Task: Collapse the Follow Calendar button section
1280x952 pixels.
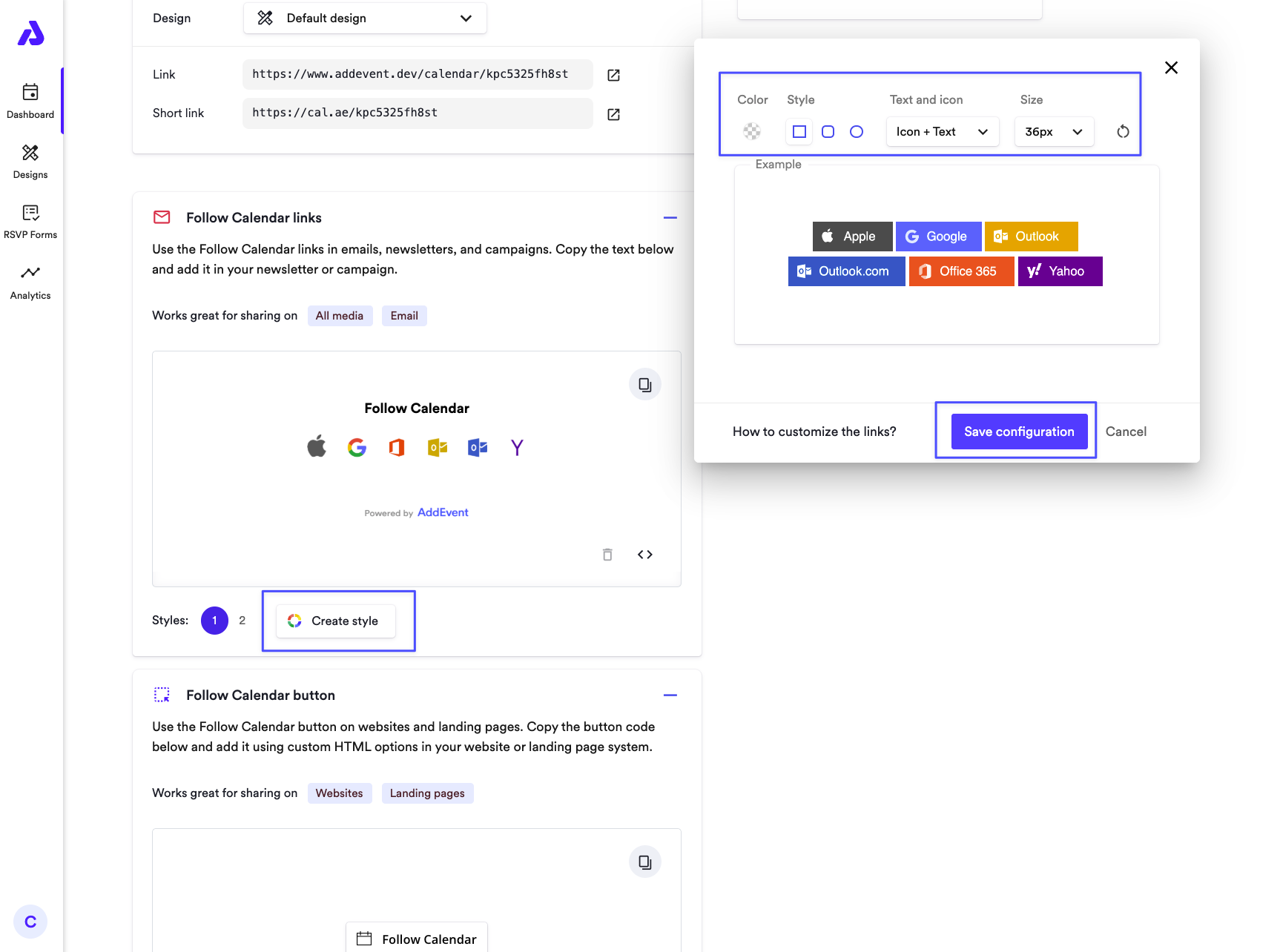Action: click(x=670, y=695)
